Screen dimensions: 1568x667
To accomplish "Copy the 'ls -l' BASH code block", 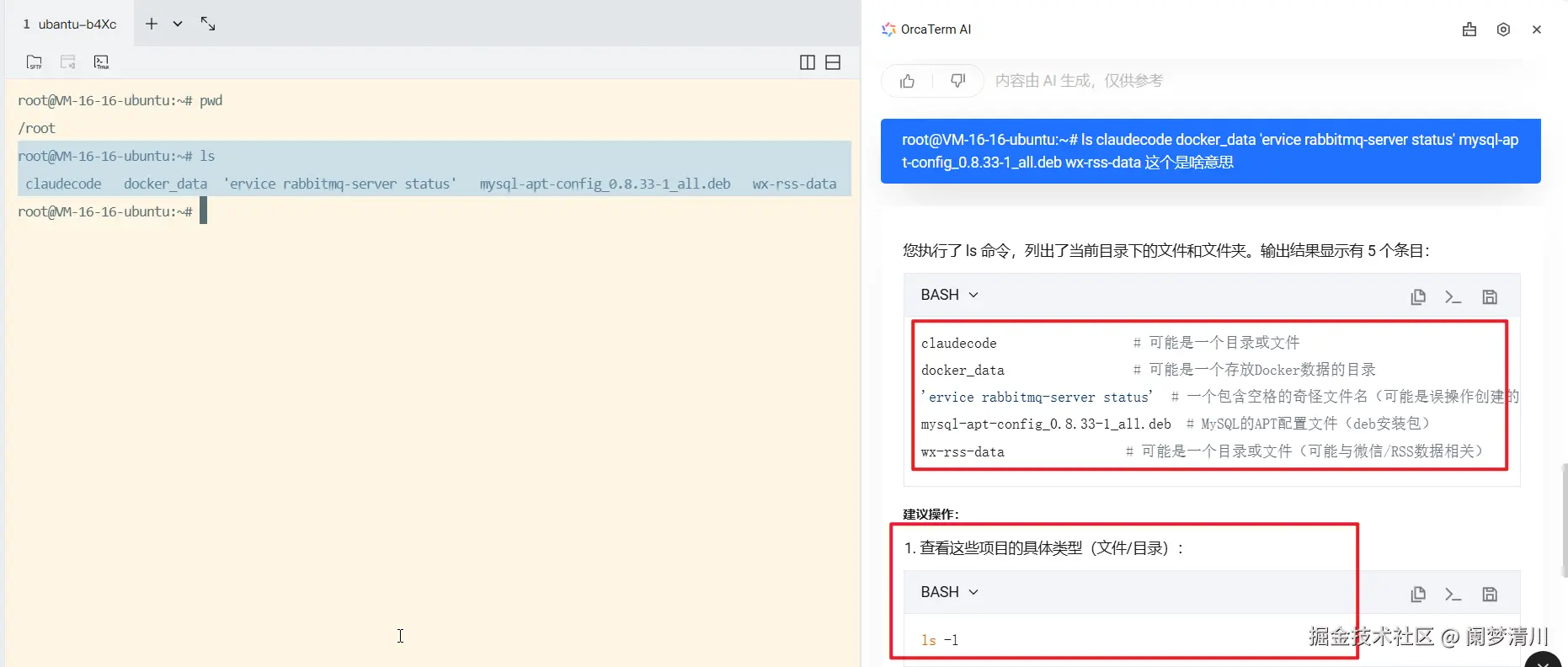I will point(1418,594).
